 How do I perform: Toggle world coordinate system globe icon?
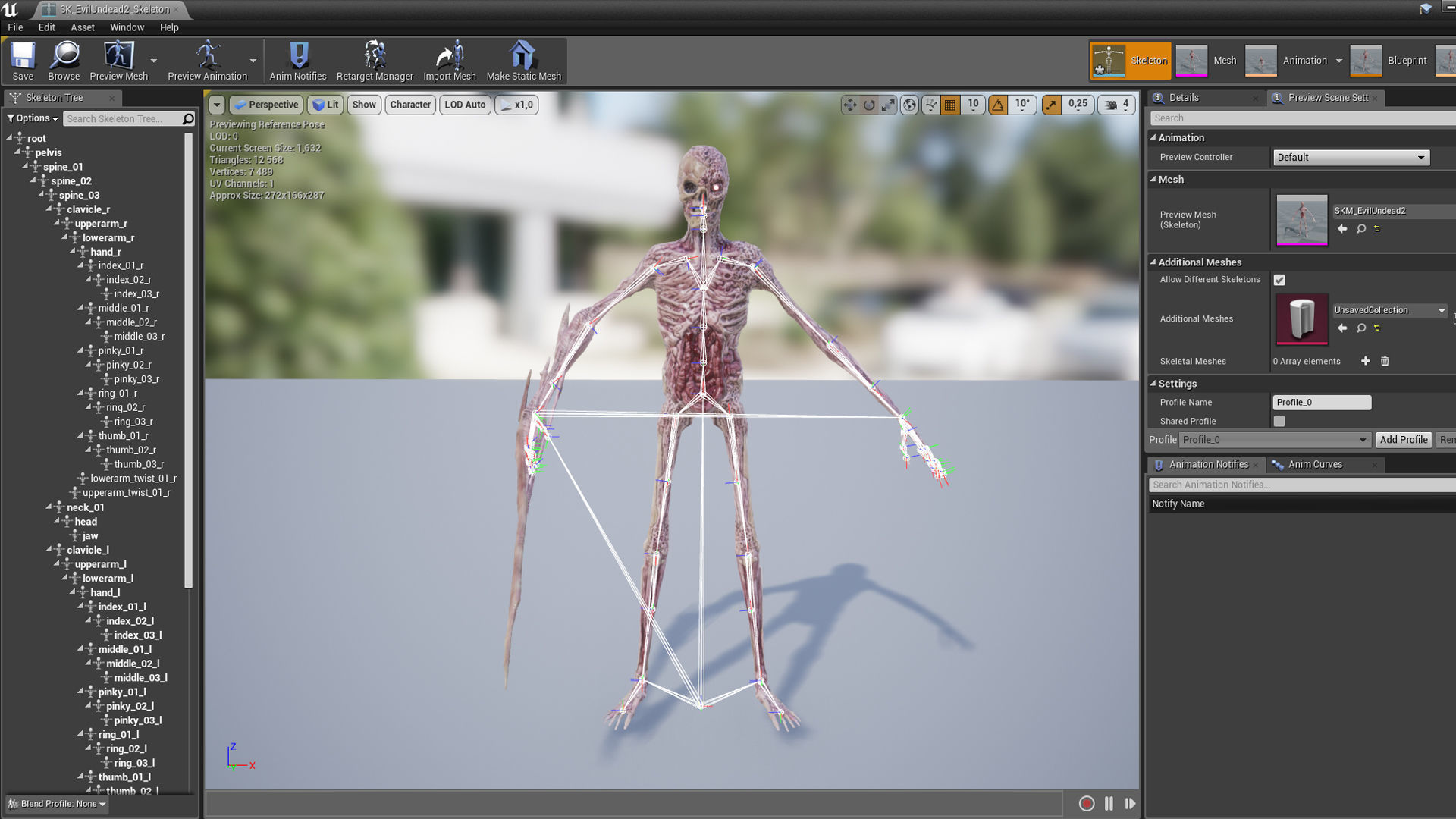(909, 105)
